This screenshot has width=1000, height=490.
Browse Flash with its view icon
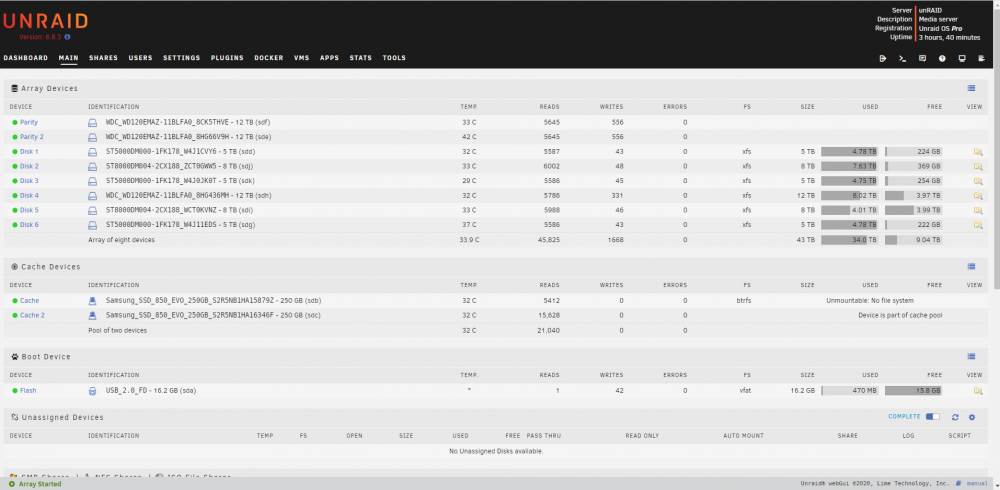(978, 390)
